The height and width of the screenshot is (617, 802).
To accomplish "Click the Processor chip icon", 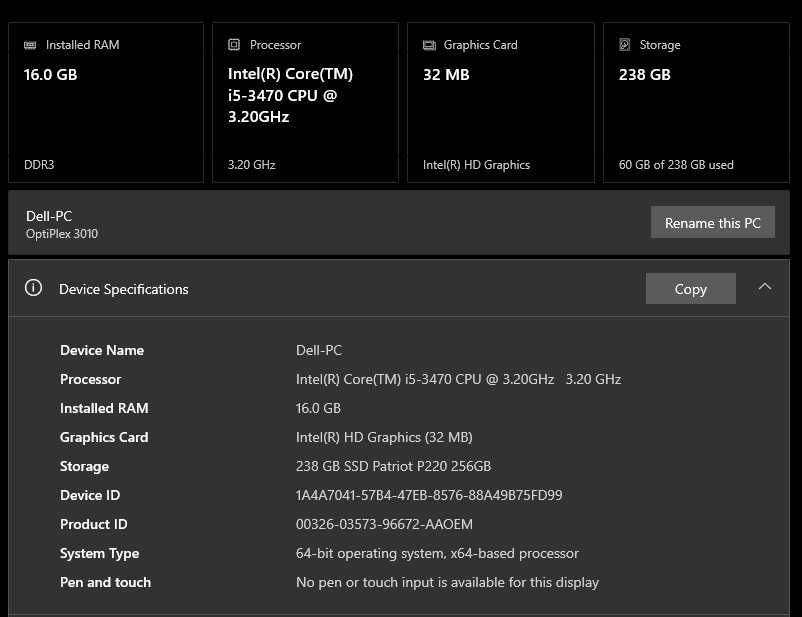I will point(234,45).
